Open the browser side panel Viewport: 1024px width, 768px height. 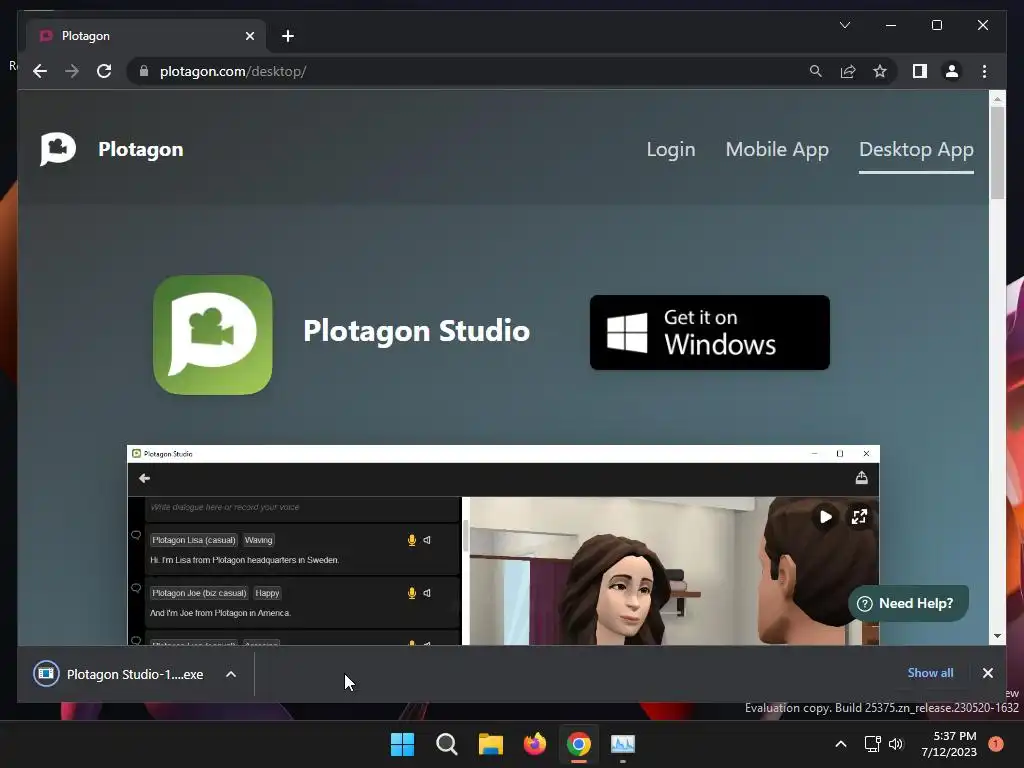920,71
